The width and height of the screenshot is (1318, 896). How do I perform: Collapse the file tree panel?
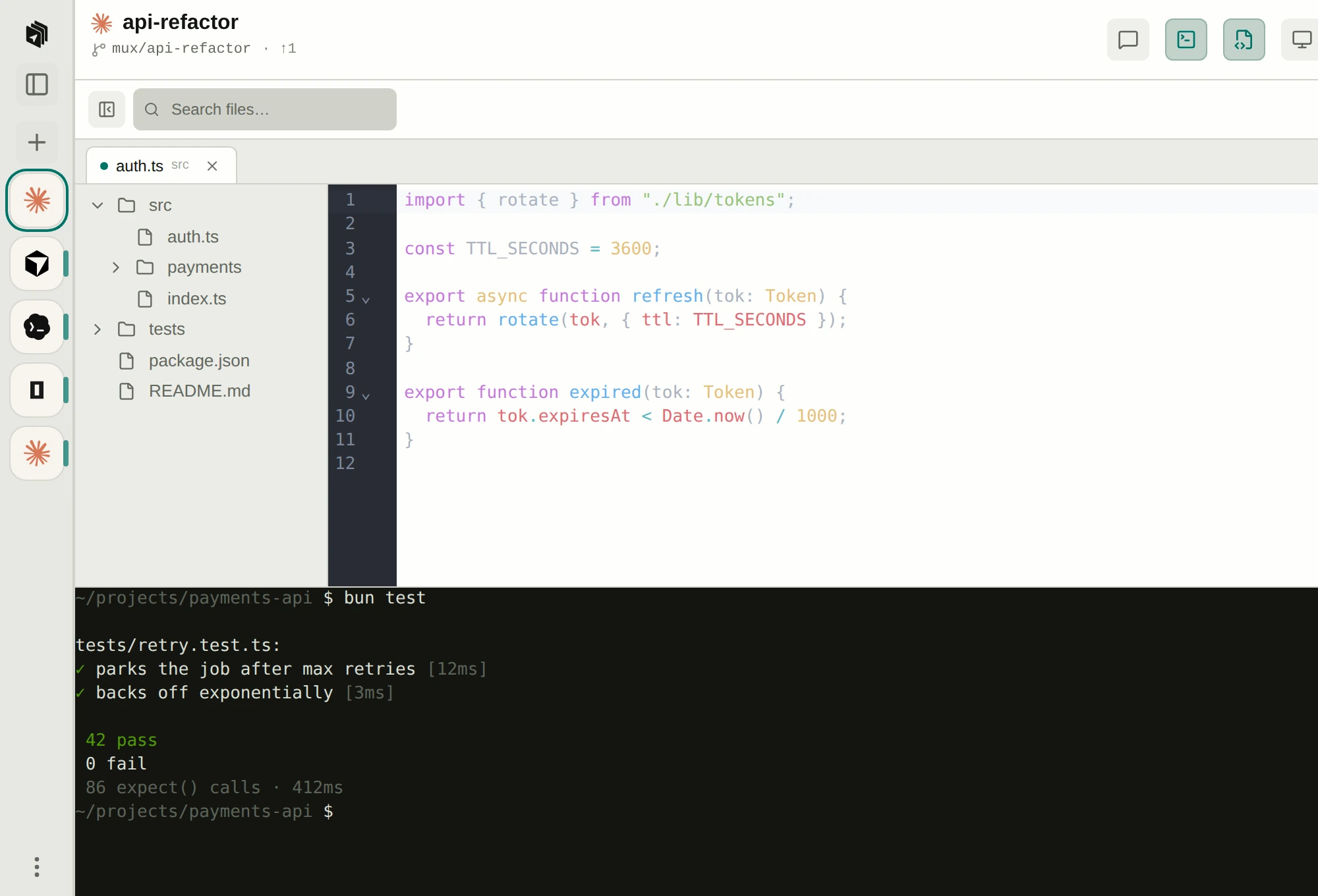(107, 109)
